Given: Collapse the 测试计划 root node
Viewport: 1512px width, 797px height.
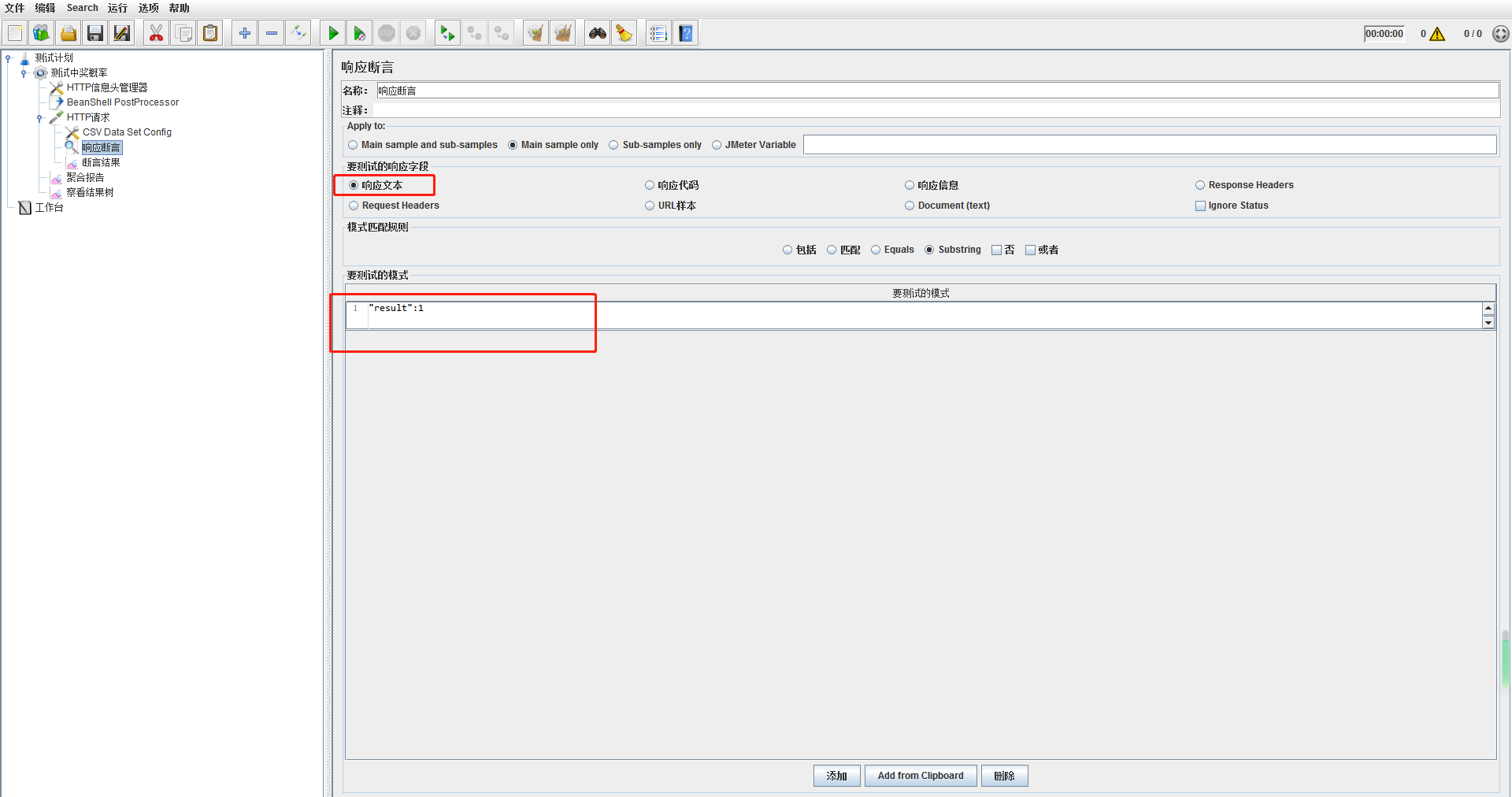Looking at the screenshot, I should pos(8,58).
